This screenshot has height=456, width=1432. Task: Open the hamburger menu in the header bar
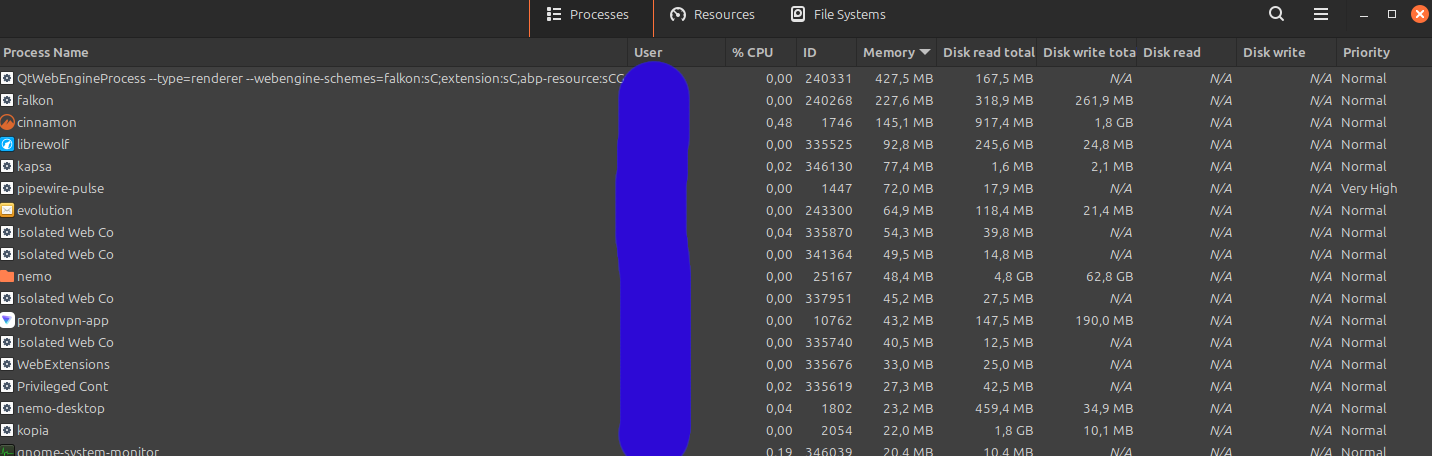[1320, 14]
